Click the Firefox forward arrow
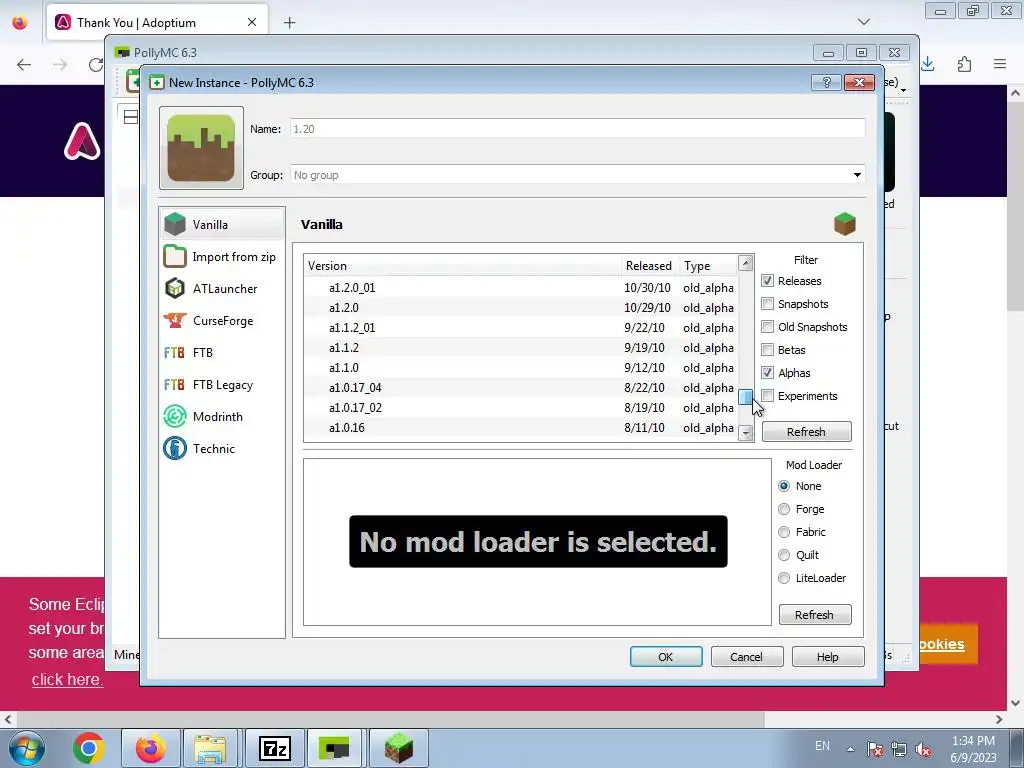 pyautogui.click(x=60, y=64)
